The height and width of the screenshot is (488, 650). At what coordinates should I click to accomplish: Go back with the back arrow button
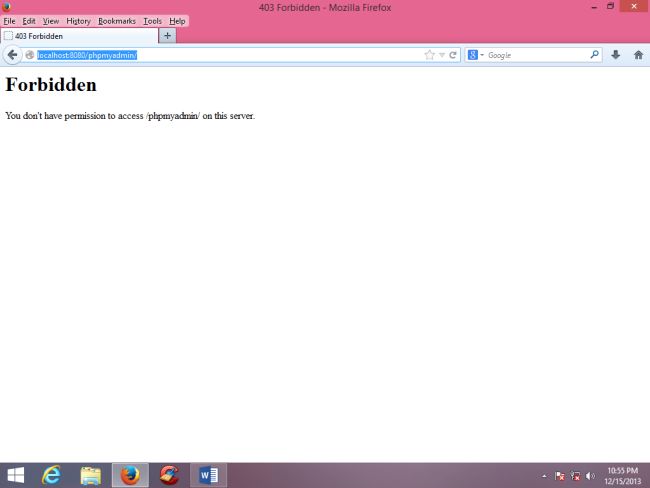(12, 55)
